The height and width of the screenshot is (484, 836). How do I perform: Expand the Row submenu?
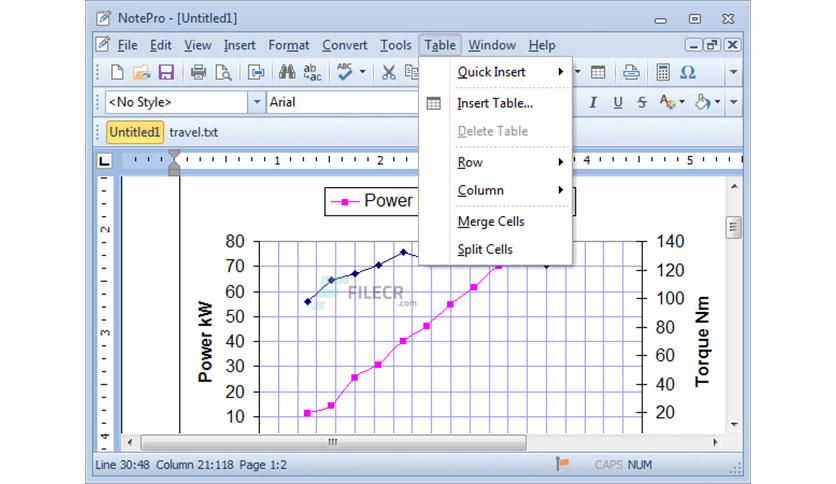[510, 162]
